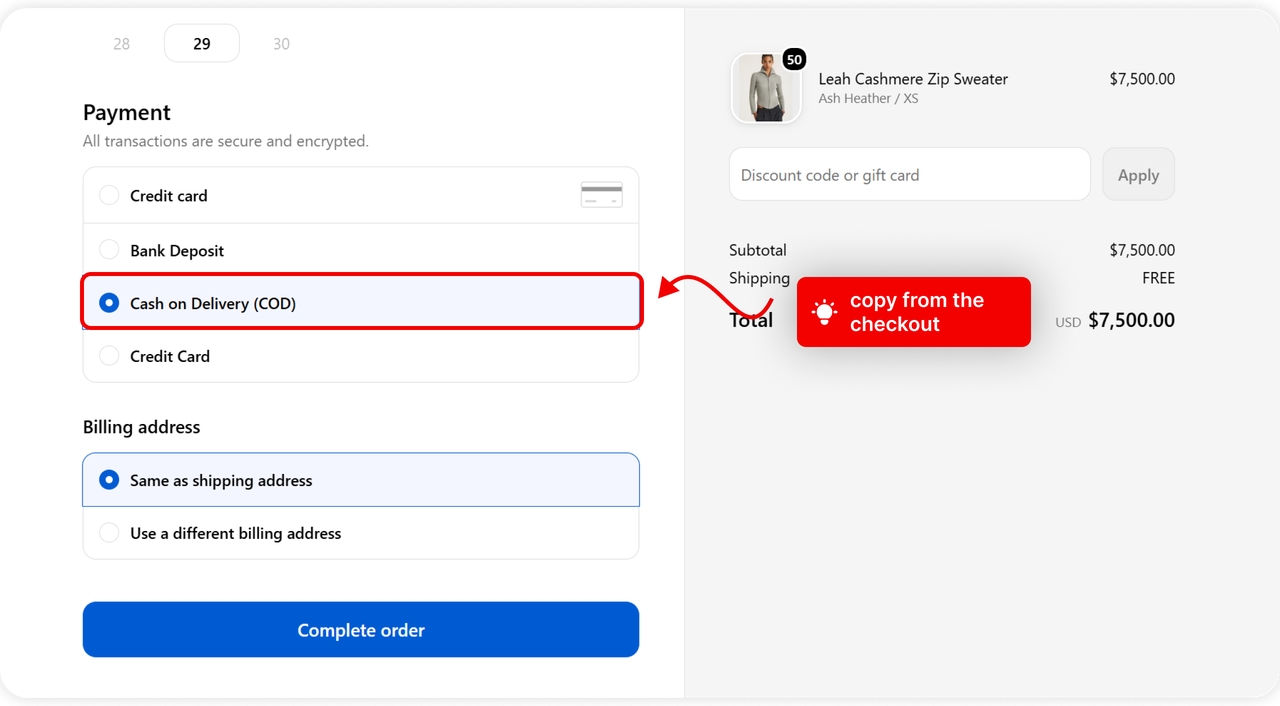Click the Complete order button
The image size is (1280, 706).
point(361,630)
